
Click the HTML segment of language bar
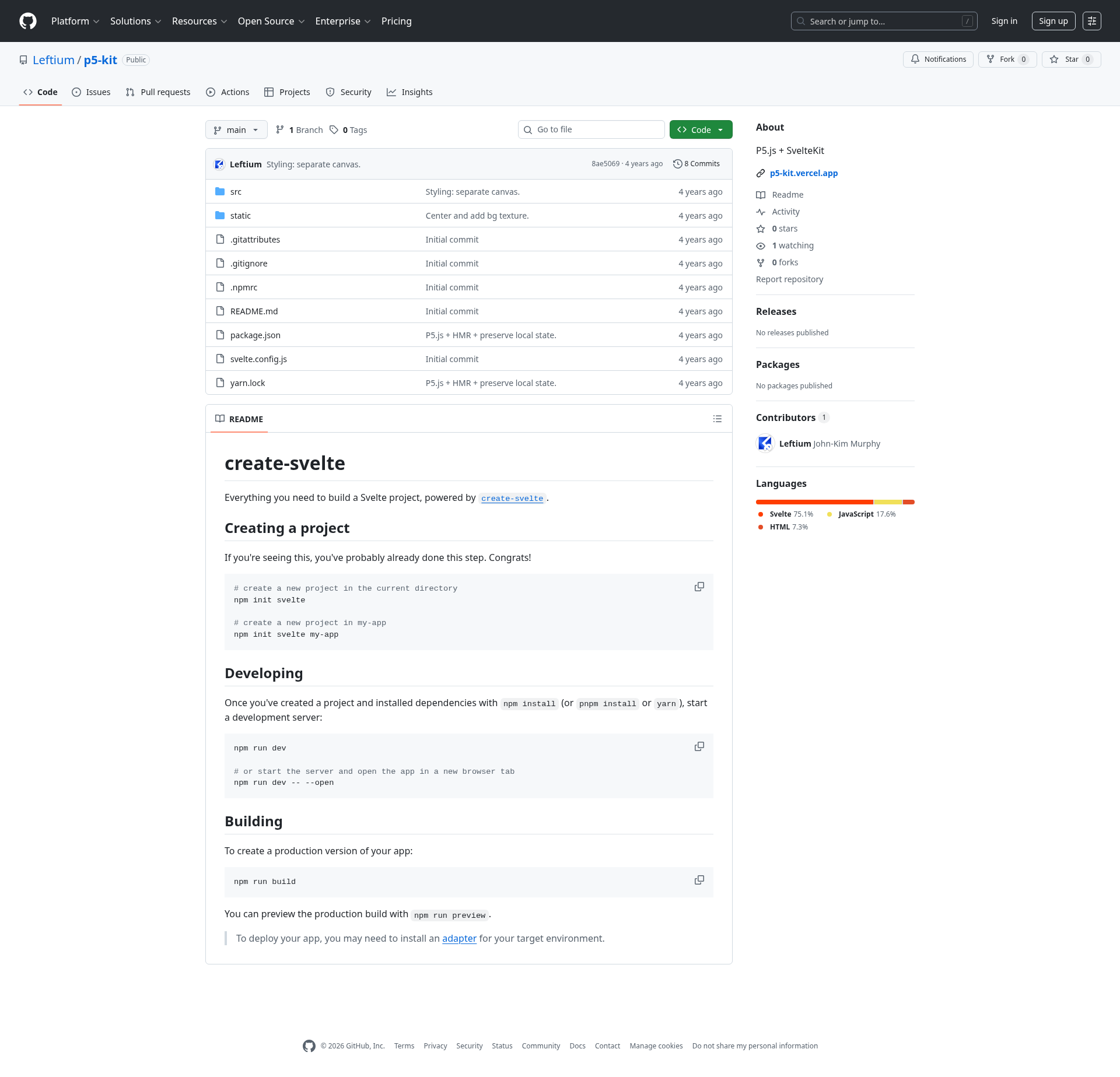coord(909,502)
